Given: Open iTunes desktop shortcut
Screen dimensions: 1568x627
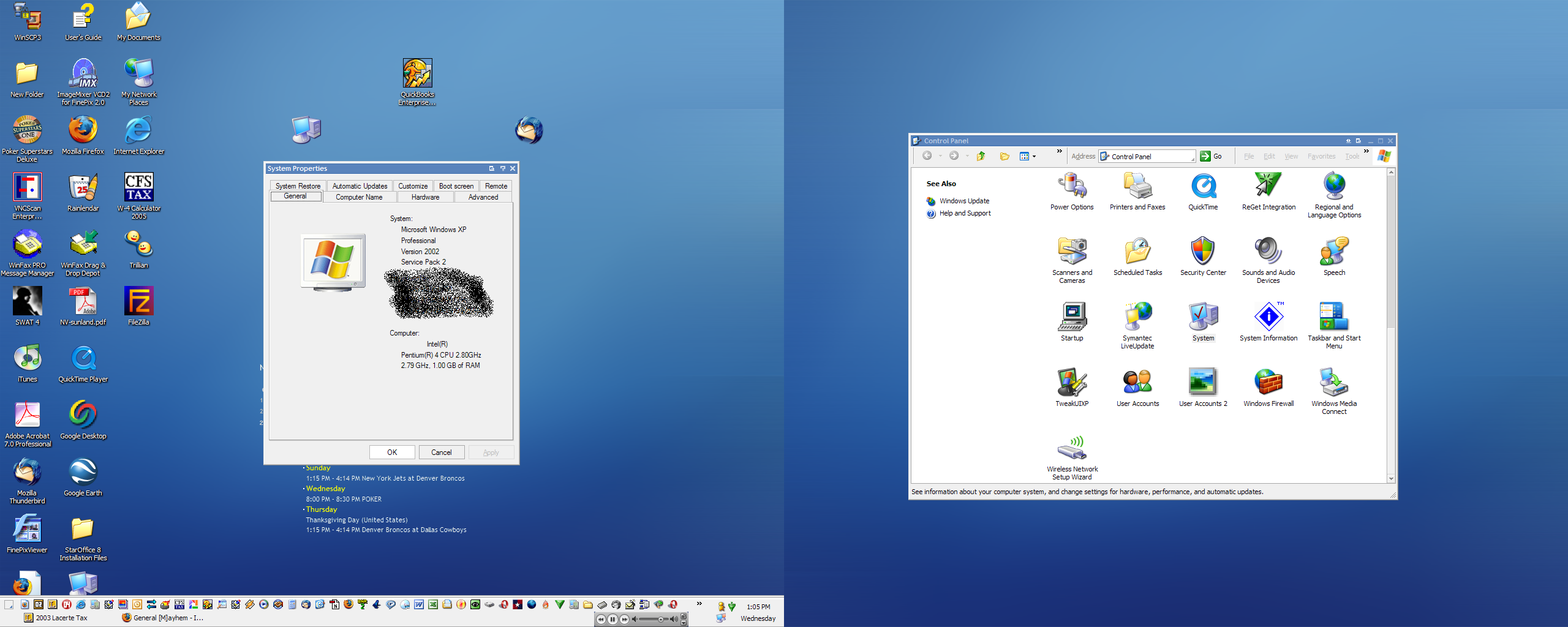Looking at the screenshot, I should pos(28,364).
